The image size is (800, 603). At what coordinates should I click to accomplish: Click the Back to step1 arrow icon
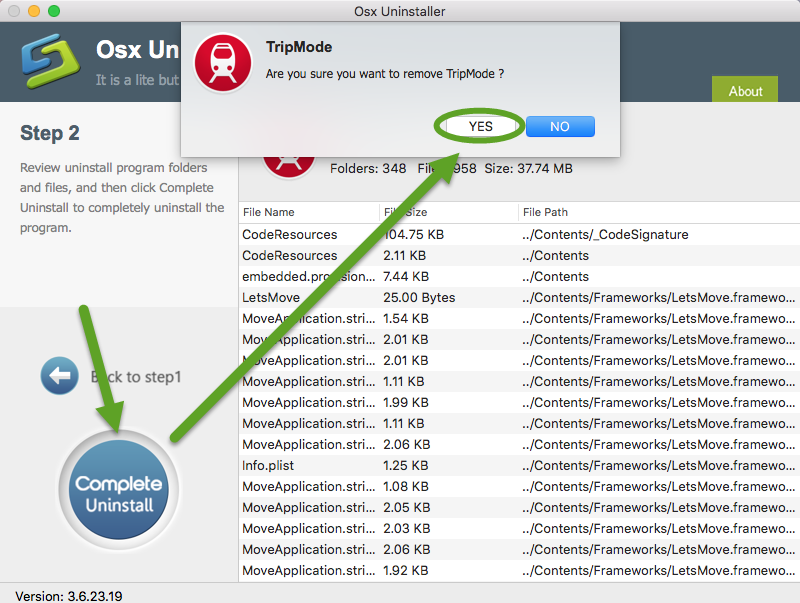(x=60, y=375)
